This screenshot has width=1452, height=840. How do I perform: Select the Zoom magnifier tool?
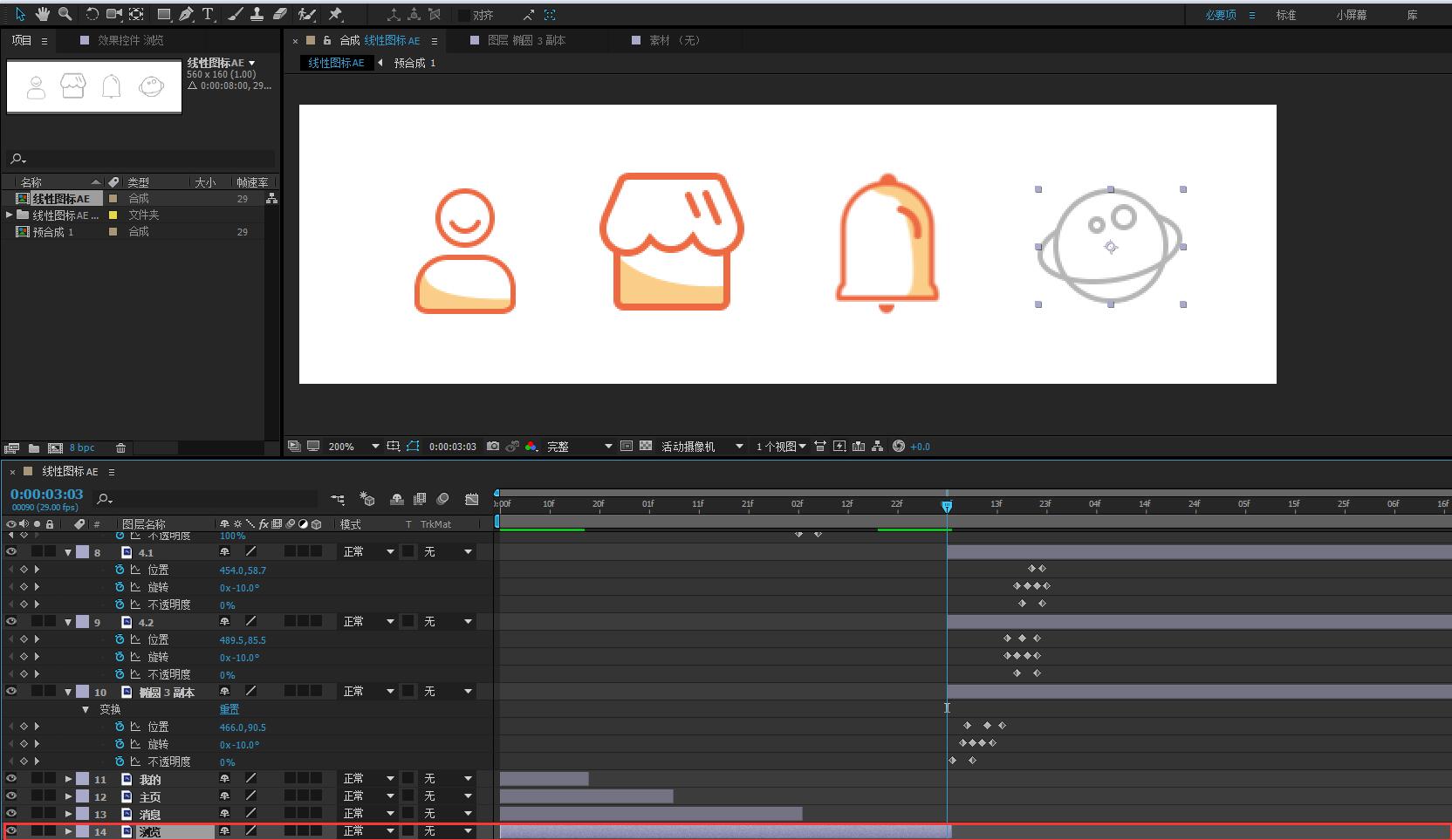(x=65, y=14)
